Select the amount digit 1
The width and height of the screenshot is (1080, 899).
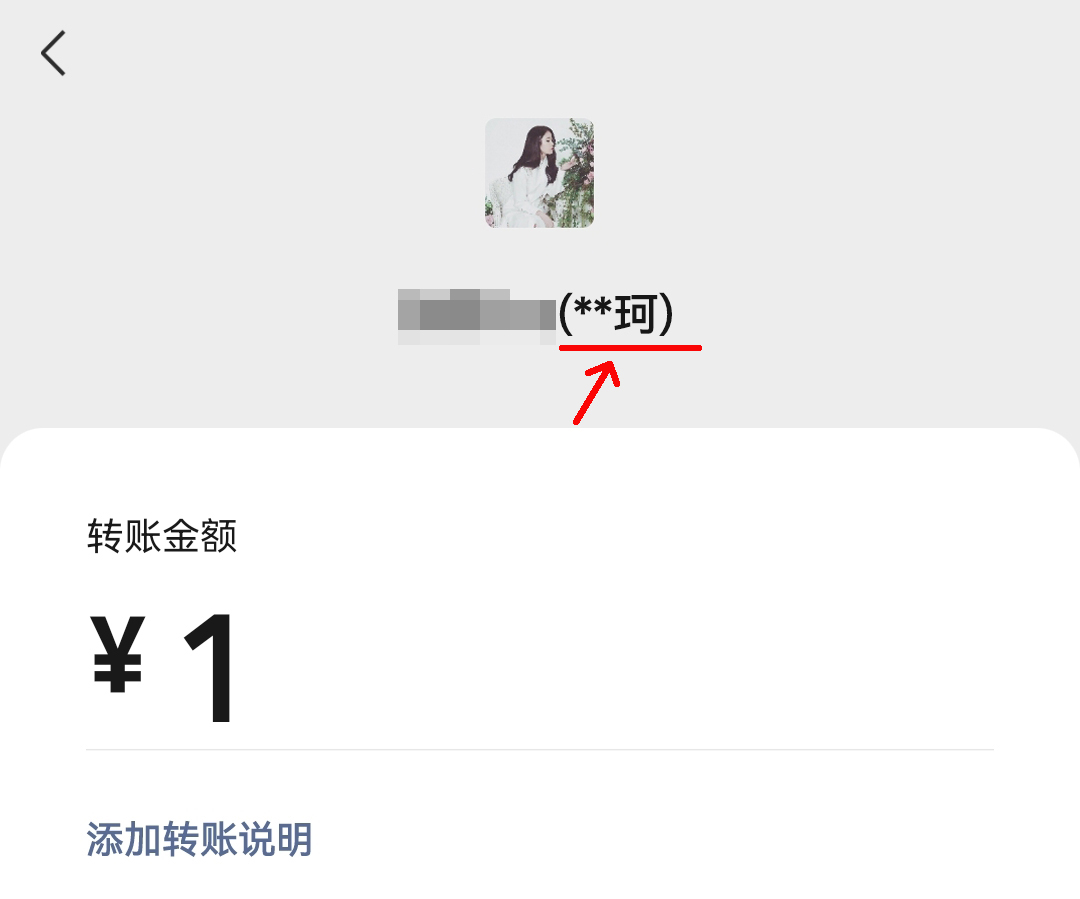pyautogui.click(x=212, y=667)
